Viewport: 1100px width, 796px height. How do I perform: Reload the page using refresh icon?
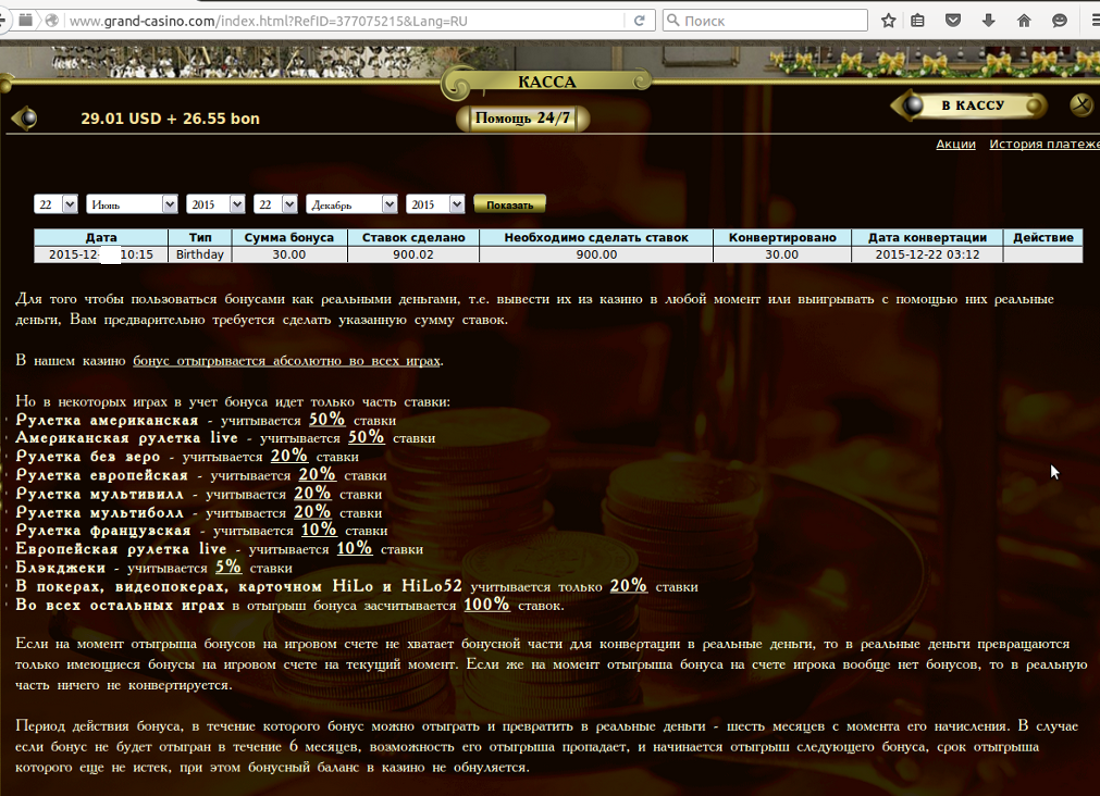point(640,20)
